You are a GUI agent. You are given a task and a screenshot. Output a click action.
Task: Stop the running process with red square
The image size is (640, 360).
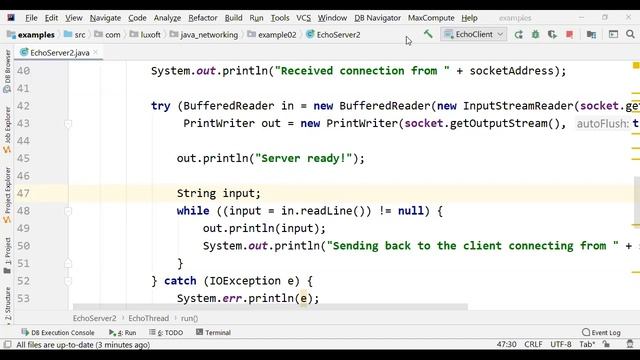pos(569,35)
